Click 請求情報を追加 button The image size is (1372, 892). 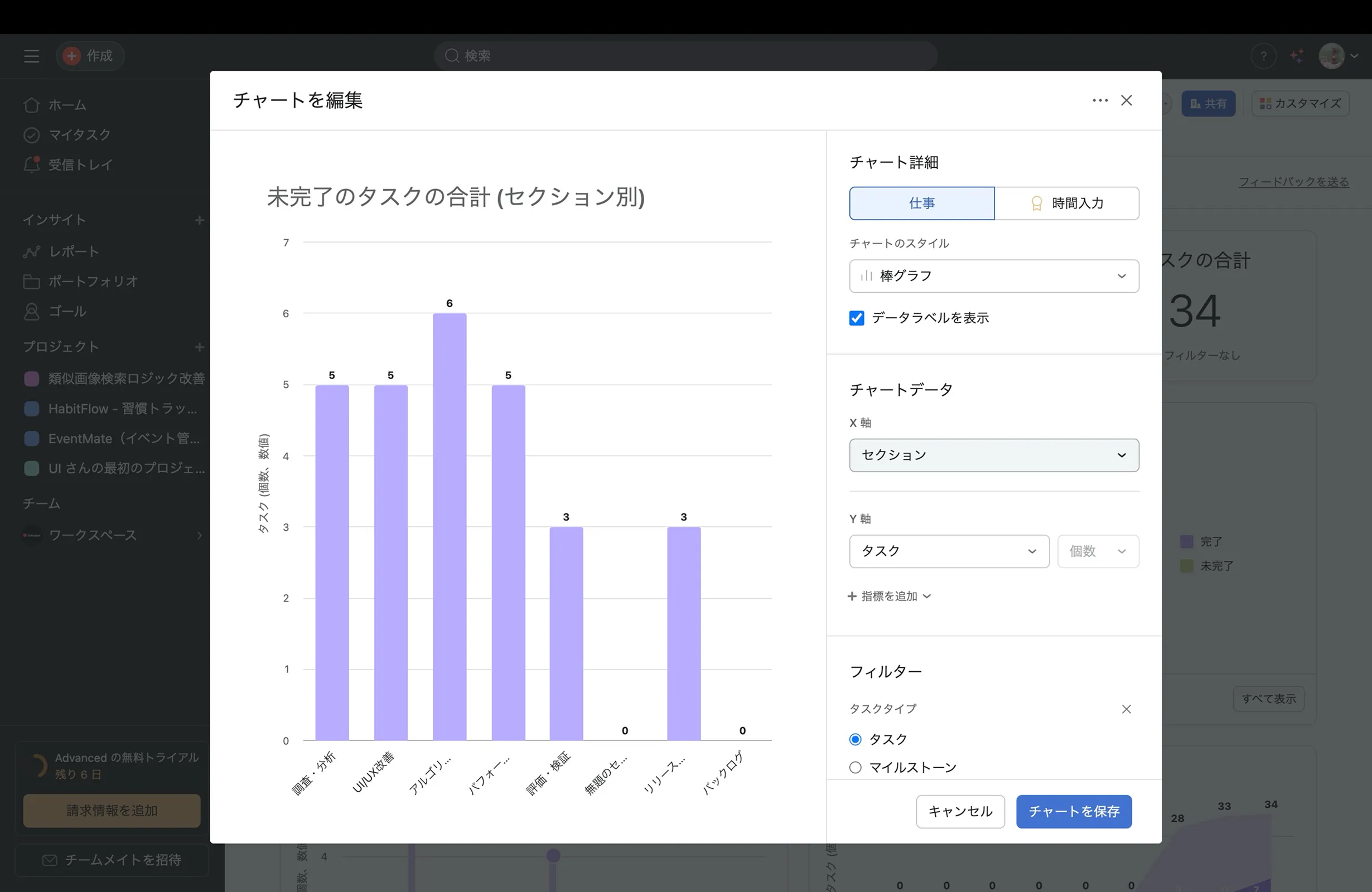112,811
